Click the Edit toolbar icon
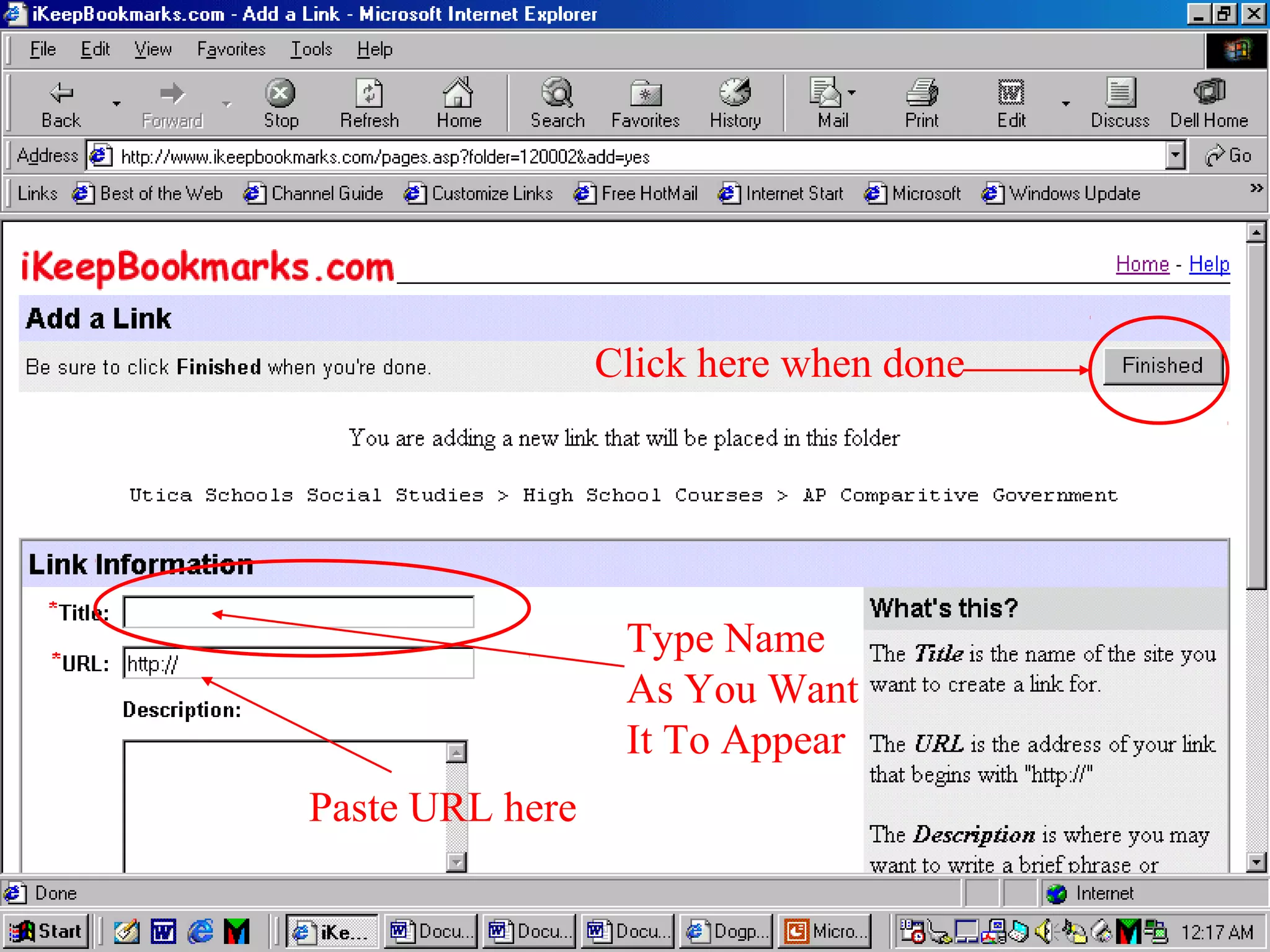This screenshot has height=952, width=1270. click(x=1011, y=104)
